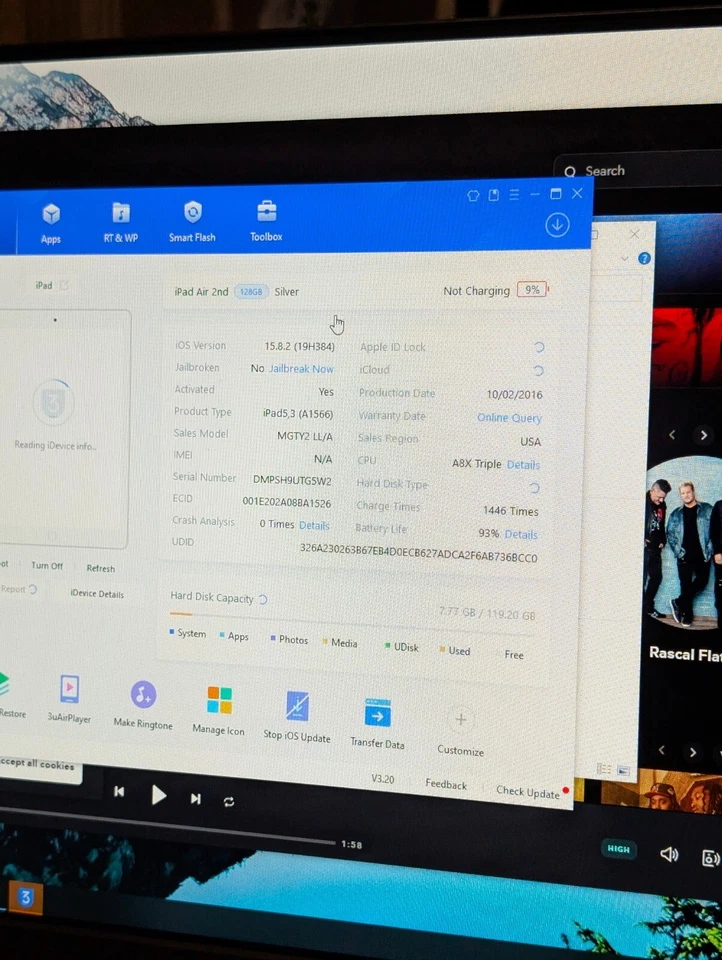The image size is (722, 960).
Task: Open Crash Analysis Details link
Action: pos(314,525)
